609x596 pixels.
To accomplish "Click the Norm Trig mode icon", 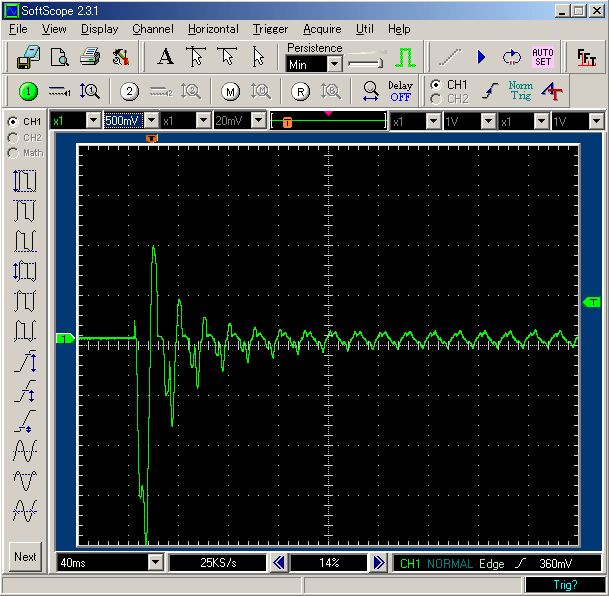I will coord(520,91).
